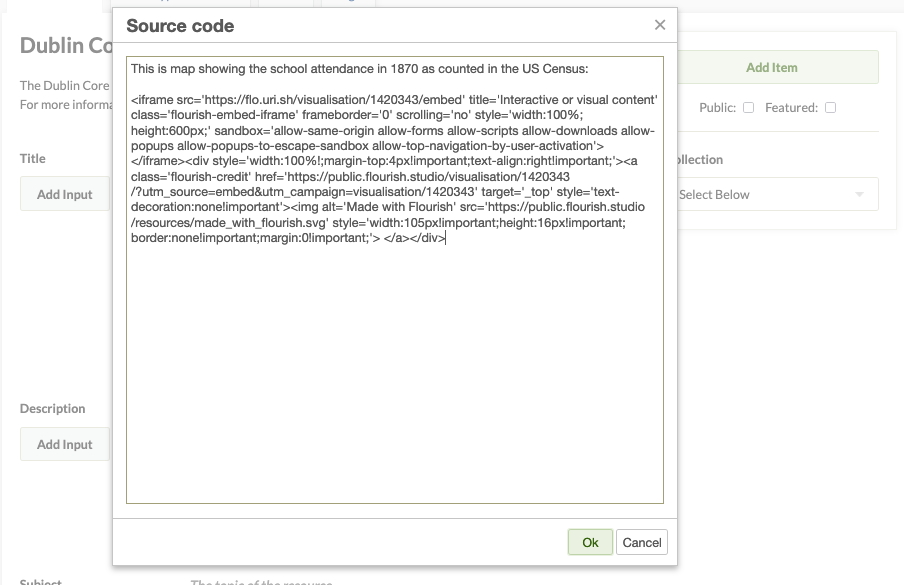Toggle the Public checkbox

(x=748, y=108)
